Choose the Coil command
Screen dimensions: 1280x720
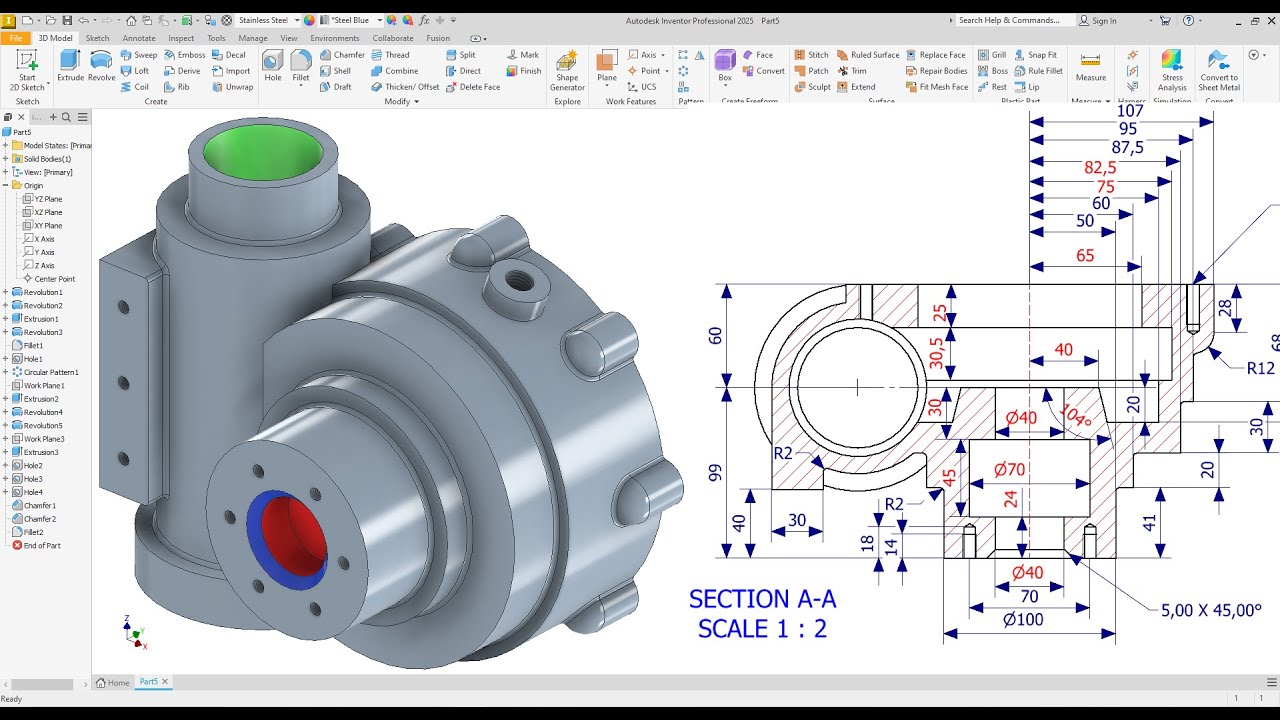click(x=135, y=87)
